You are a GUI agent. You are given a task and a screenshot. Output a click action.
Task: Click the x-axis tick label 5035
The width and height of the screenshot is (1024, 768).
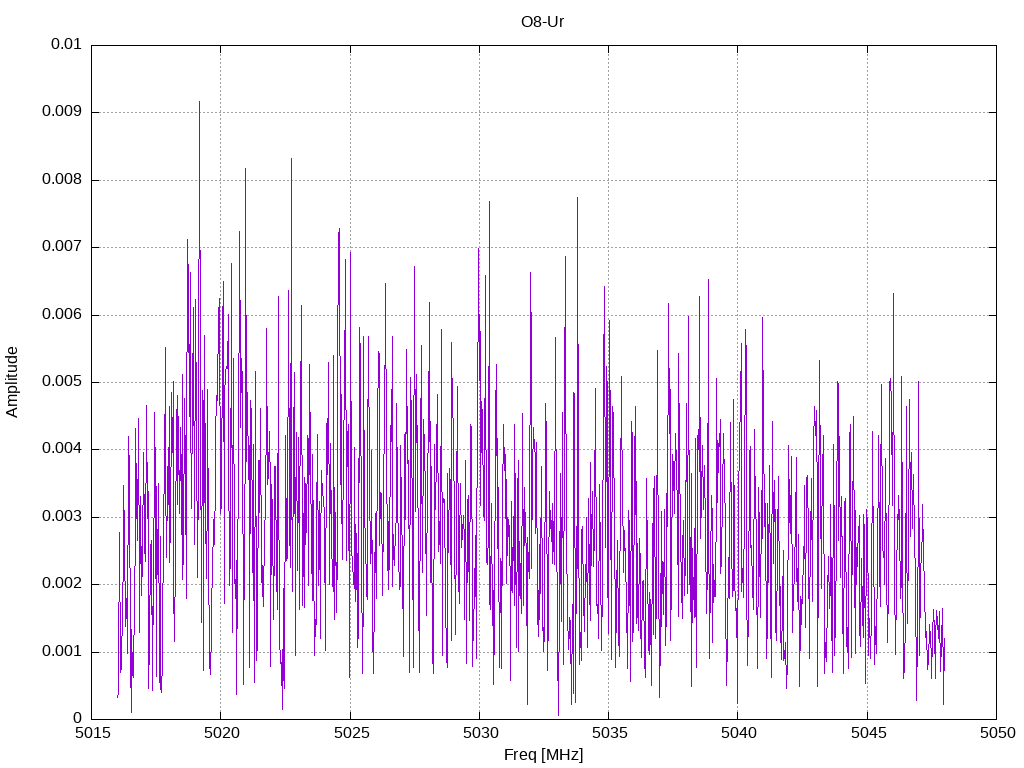pyautogui.click(x=610, y=733)
